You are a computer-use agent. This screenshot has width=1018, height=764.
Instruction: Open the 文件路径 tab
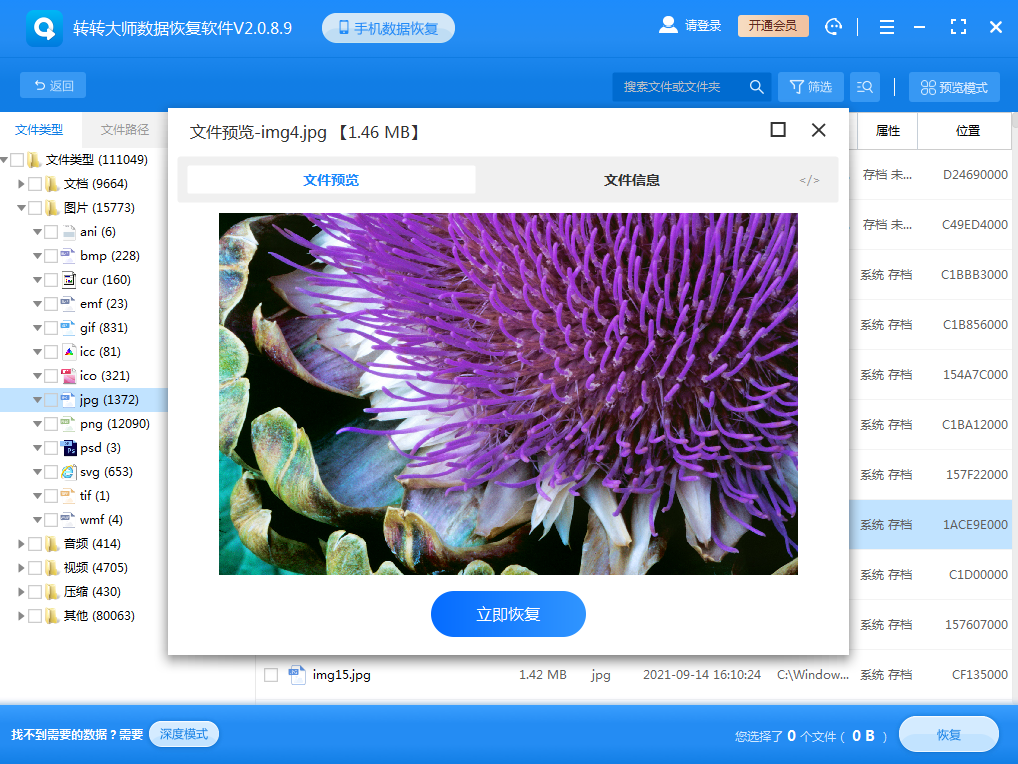(125, 129)
